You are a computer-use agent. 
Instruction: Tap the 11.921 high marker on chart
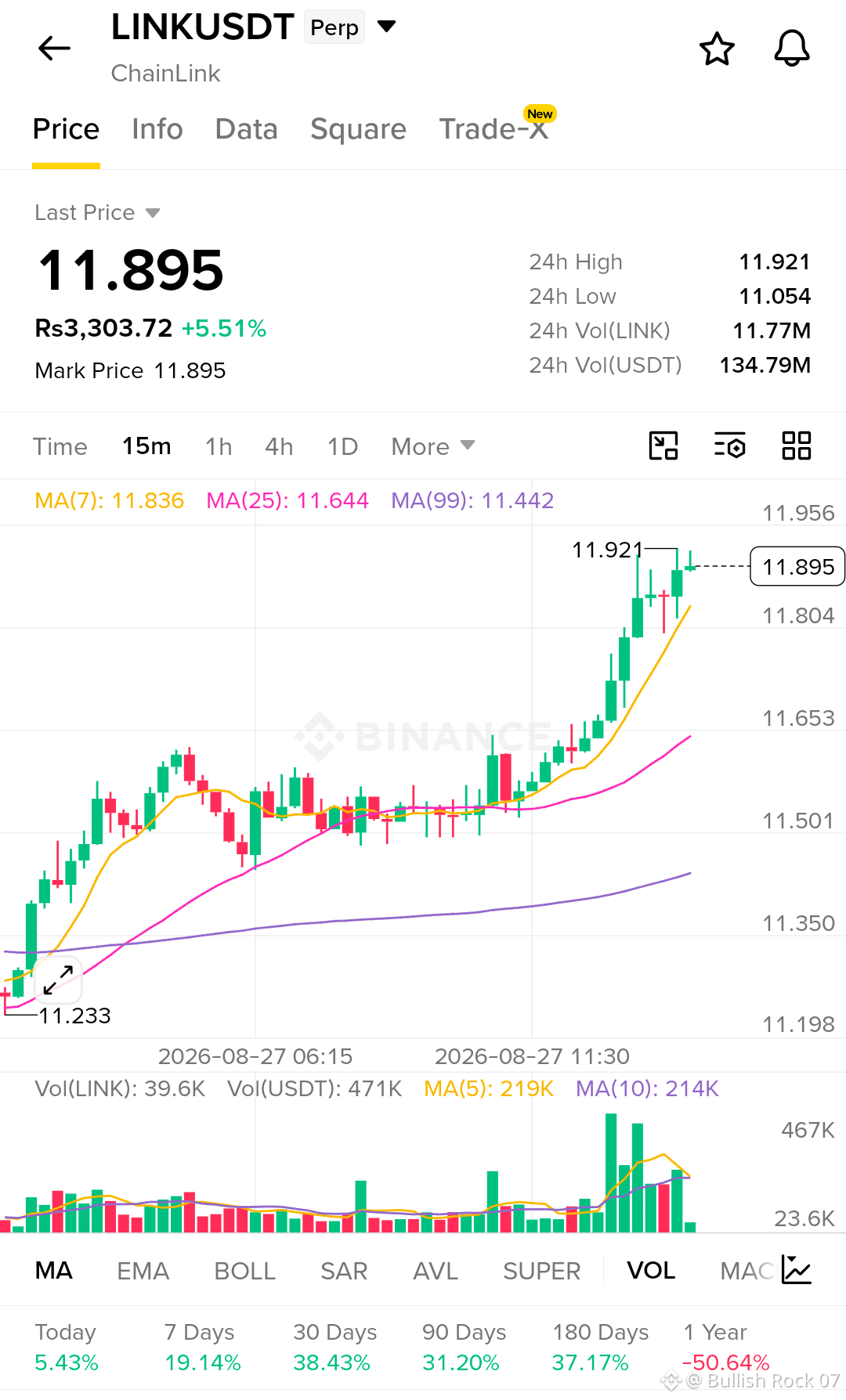(x=607, y=550)
